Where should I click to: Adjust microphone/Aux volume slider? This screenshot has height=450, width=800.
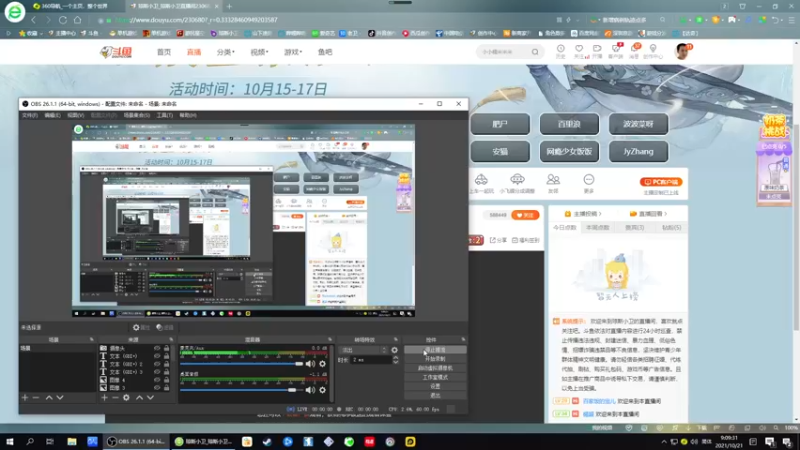(241, 364)
